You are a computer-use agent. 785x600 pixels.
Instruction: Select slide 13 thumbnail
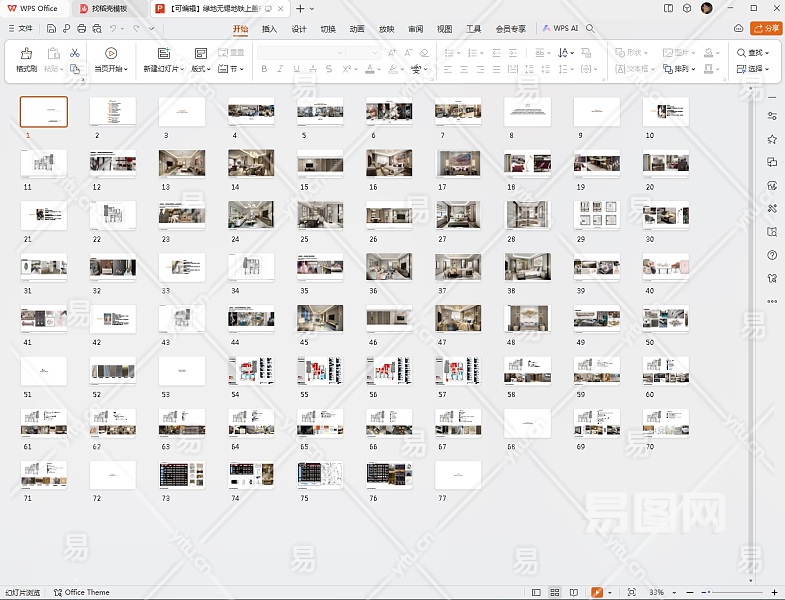pyautogui.click(x=182, y=163)
